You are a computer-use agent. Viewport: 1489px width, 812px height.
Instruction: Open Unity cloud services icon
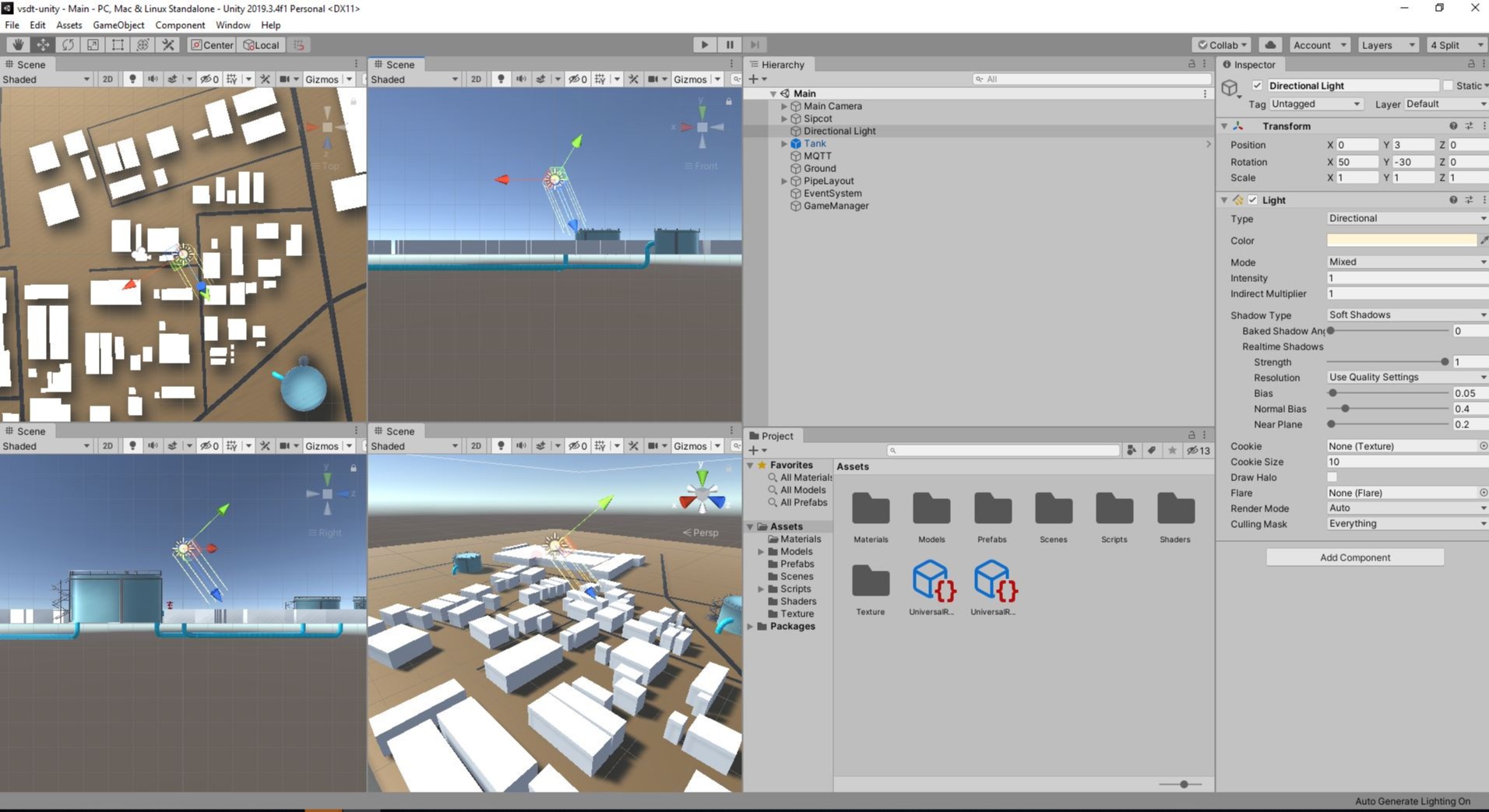pos(1270,45)
